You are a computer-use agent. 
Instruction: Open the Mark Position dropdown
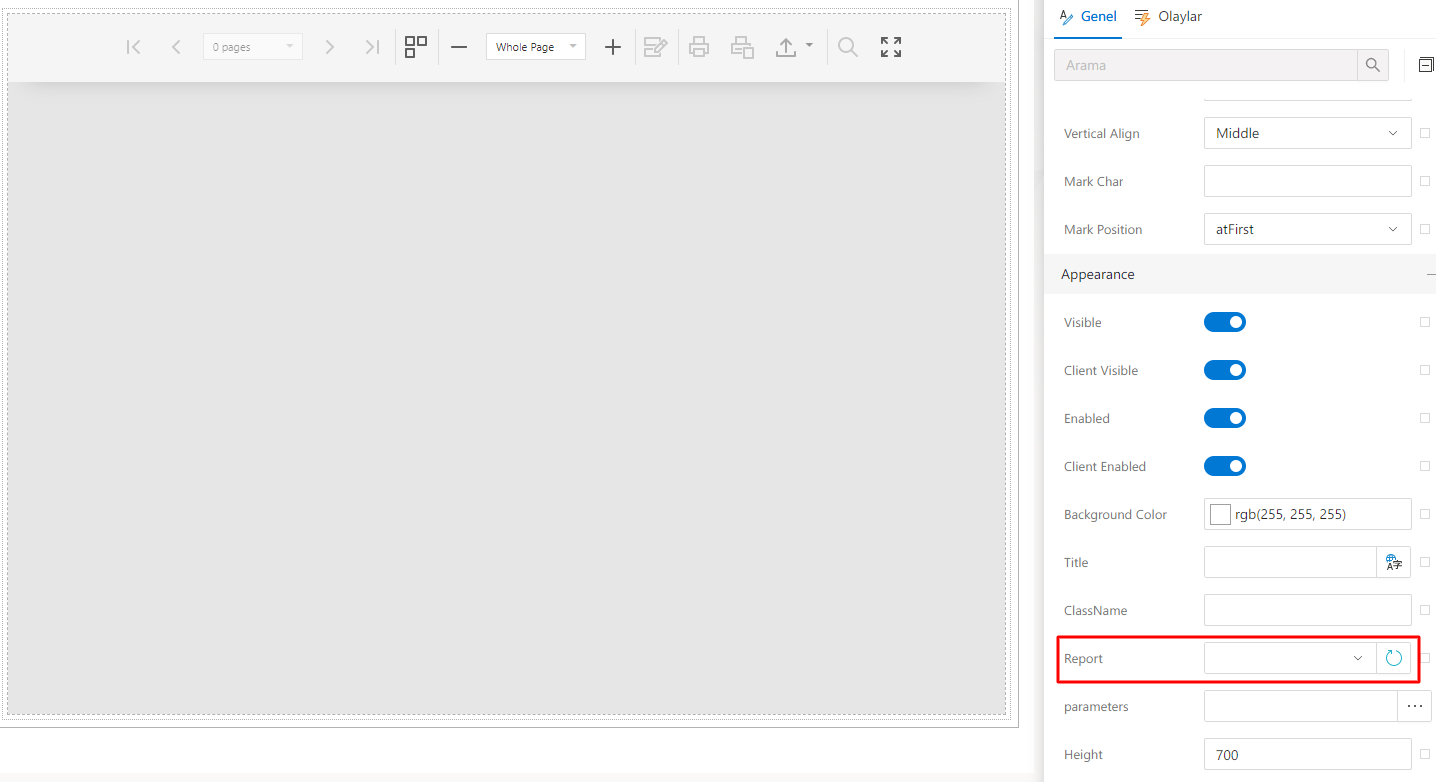[1308, 229]
